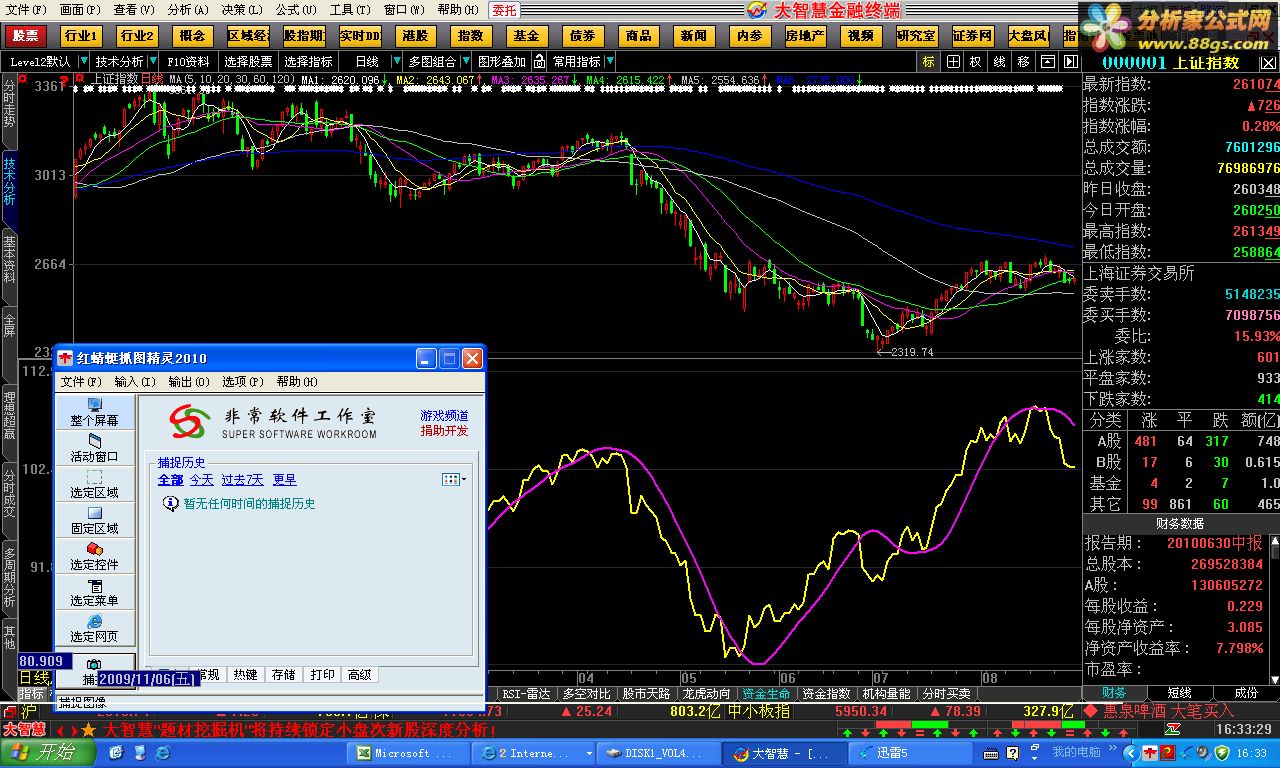
Task: Click the 新闻 toolbar button
Action: [693, 36]
